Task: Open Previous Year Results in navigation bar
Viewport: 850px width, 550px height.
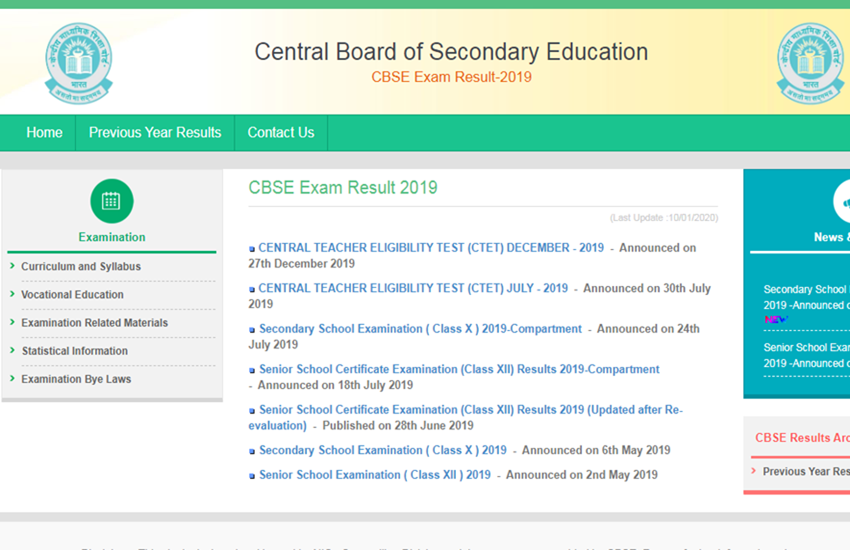Action: coord(155,133)
